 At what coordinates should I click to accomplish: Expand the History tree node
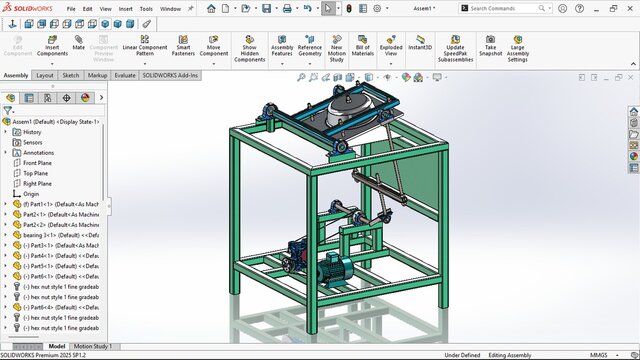click(x=6, y=132)
